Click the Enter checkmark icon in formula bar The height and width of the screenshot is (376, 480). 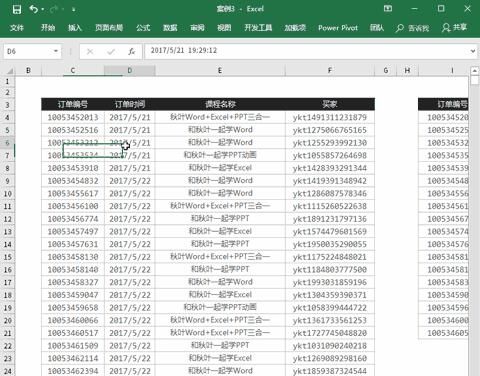pyautogui.click(x=111, y=51)
